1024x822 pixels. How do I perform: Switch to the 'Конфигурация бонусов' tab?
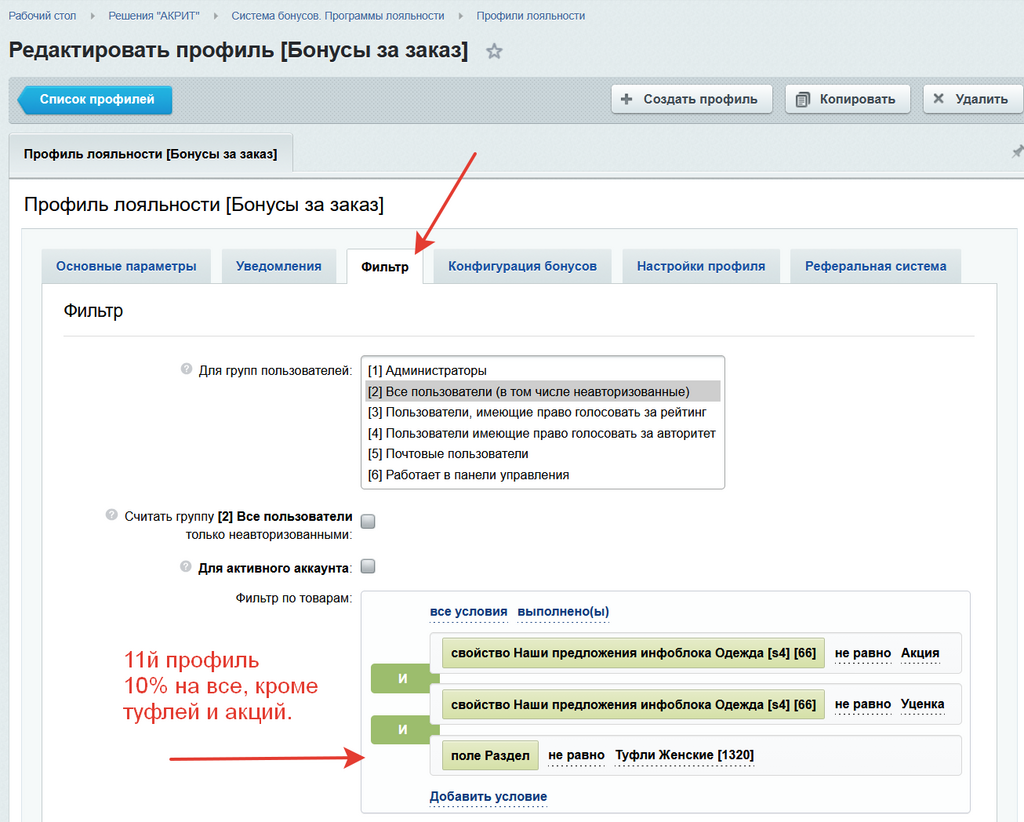coord(522,266)
